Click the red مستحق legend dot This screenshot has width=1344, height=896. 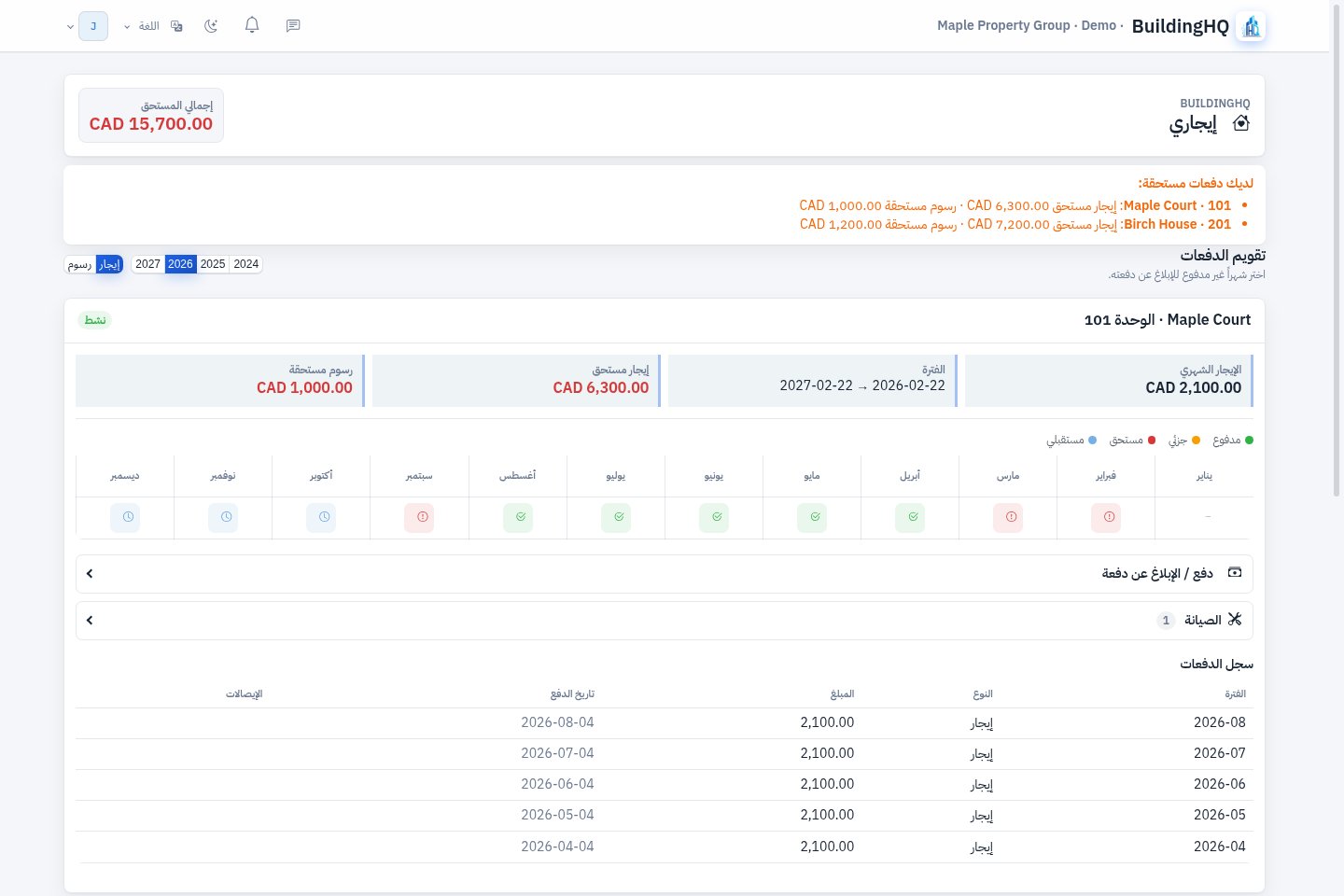click(1152, 441)
